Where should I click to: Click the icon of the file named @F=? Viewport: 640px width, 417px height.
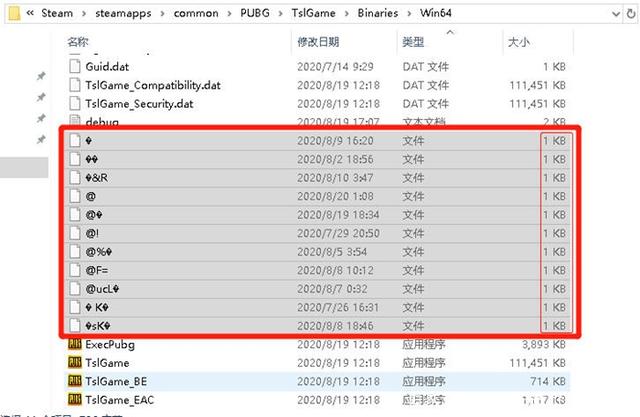pos(75,269)
